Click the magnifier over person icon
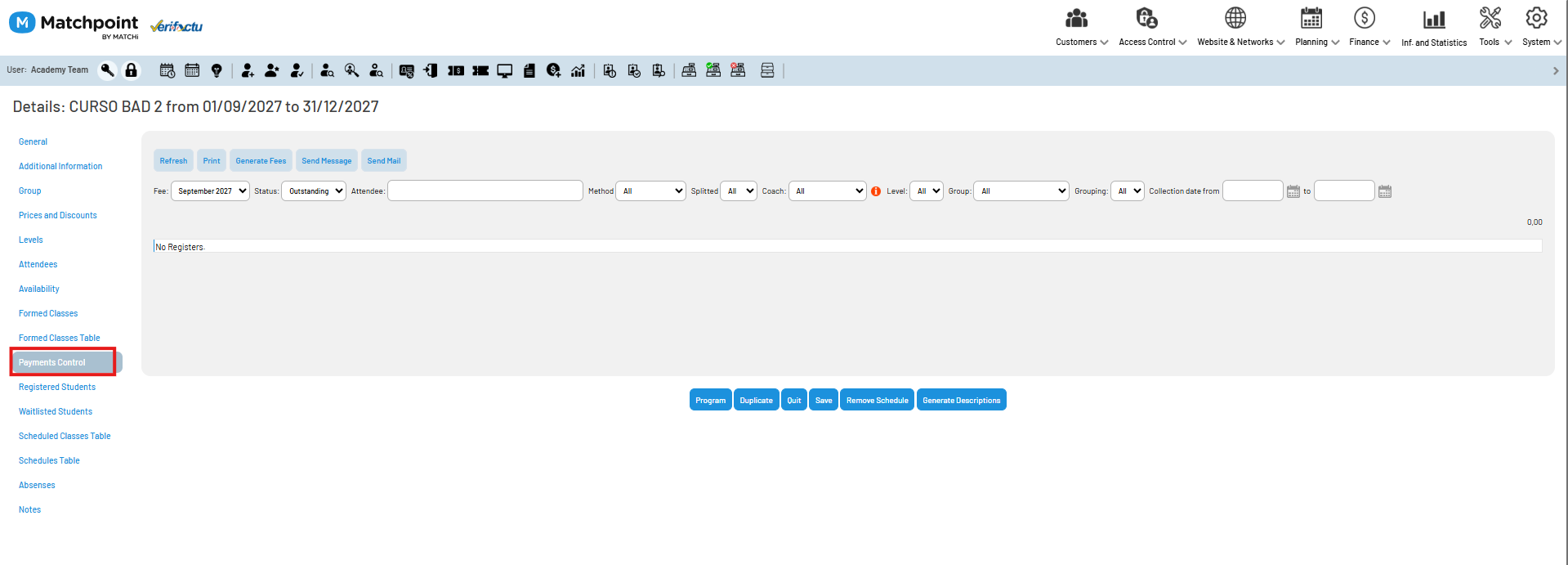1568x565 pixels. [352, 70]
